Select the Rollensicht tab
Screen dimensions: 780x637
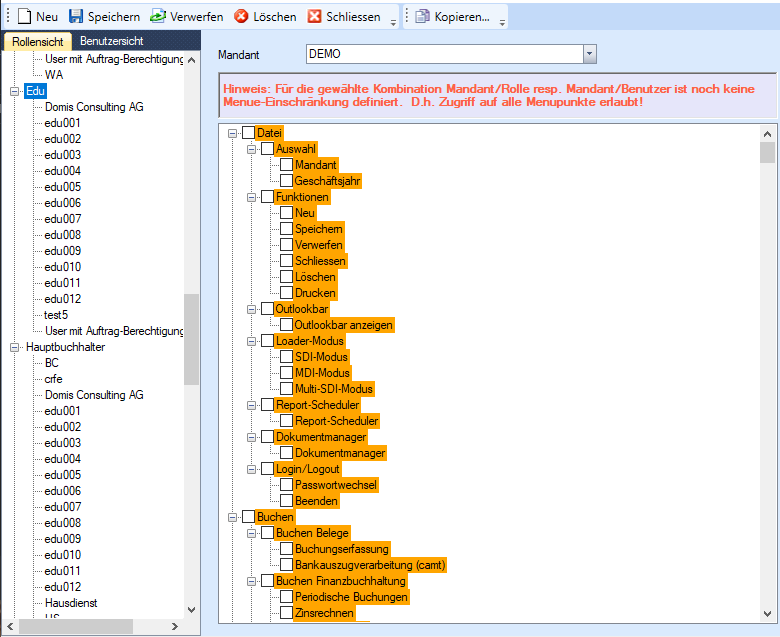(37, 41)
